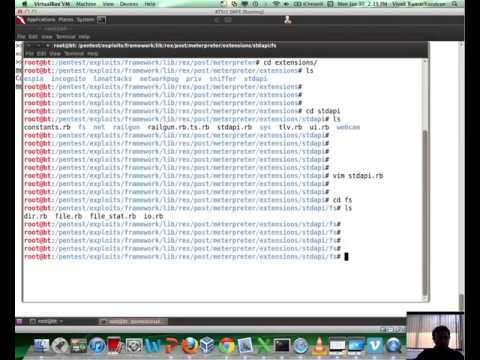Image resolution: width=480 pixels, height=360 pixels.
Task: Select root@bt terminal in the taskbar
Action: (47, 321)
